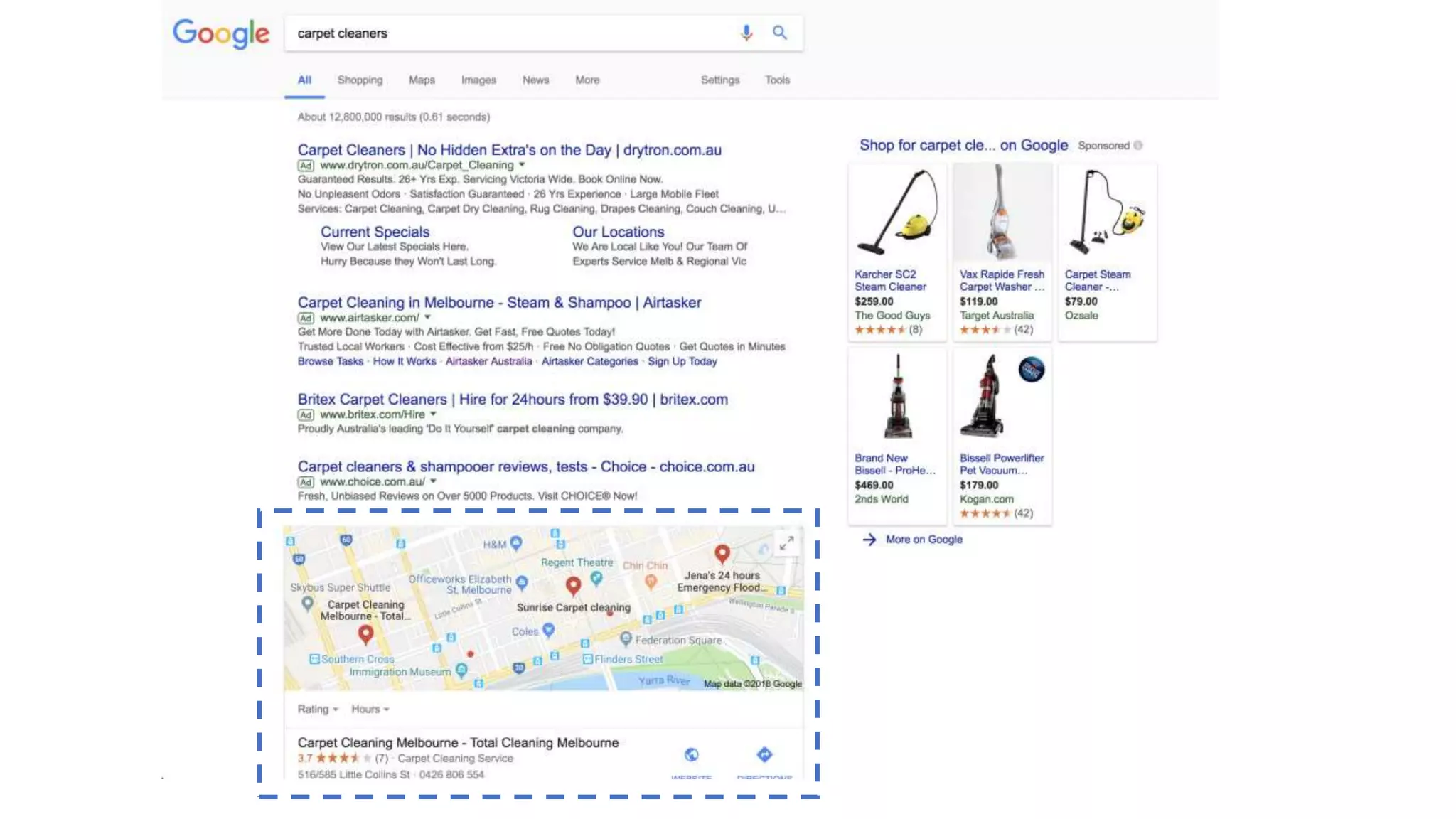Click the microphone voice search icon

pyautogui.click(x=746, y=33)
